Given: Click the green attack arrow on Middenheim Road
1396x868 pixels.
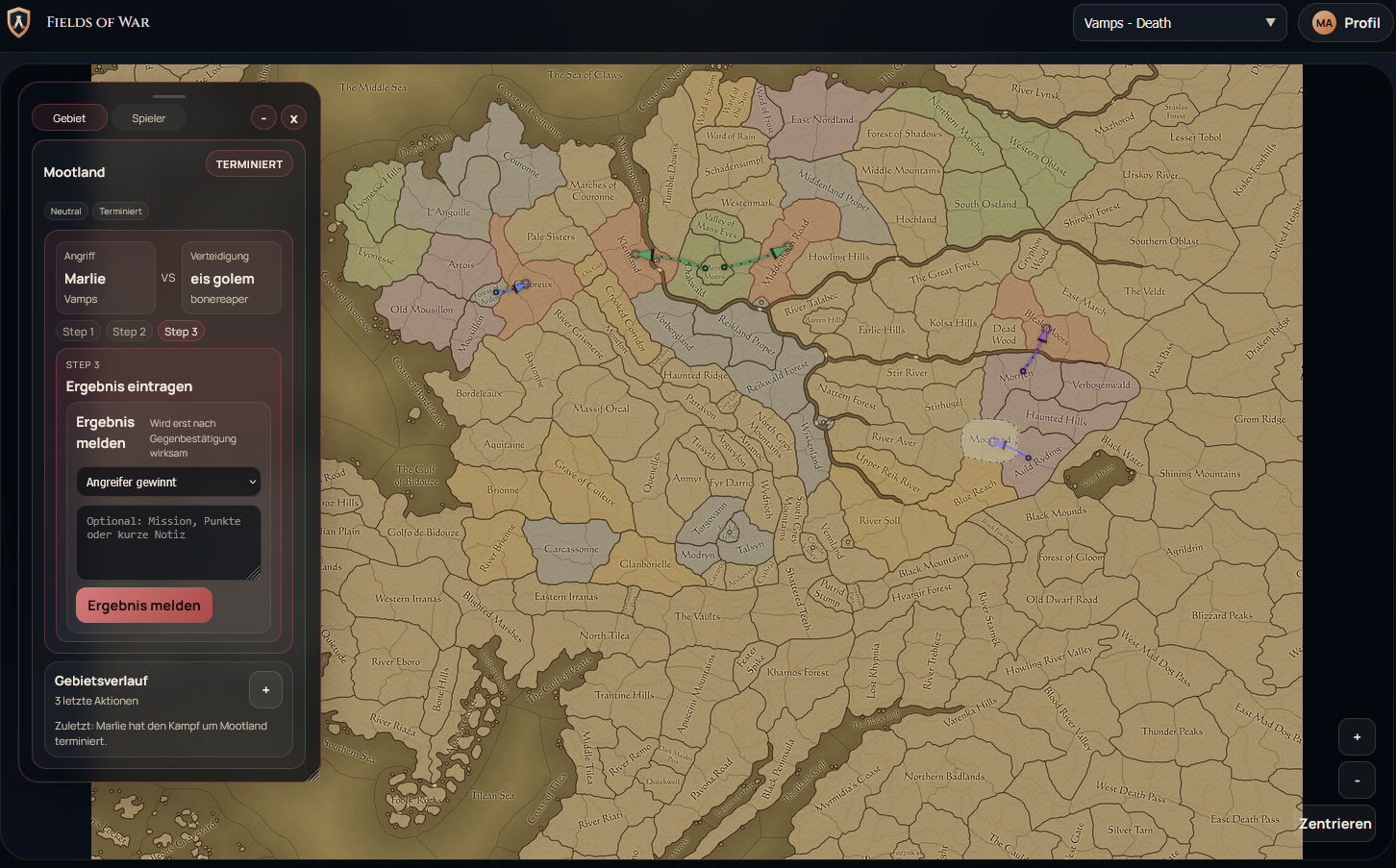Looking at the screenshot, I should click(x=777, y=253).
